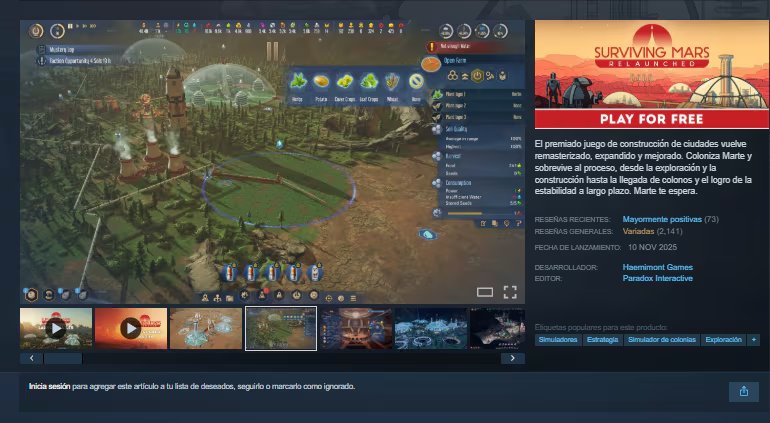This screenshot has height=423, width=770.
Task: Click the release date 10 NOV 2025
Action: pos(652,247)
